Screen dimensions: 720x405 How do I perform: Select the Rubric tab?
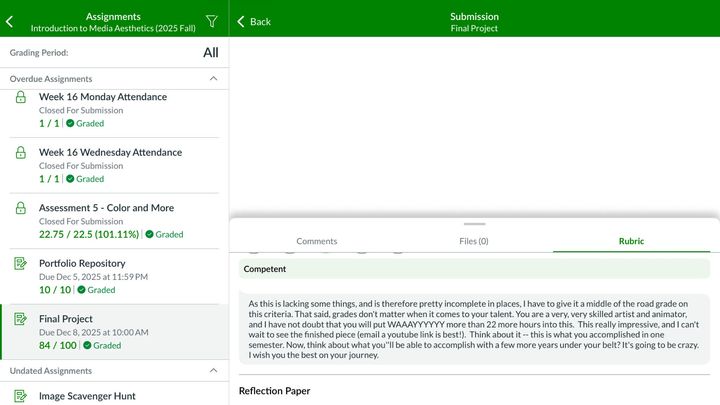tap(631, 241)
